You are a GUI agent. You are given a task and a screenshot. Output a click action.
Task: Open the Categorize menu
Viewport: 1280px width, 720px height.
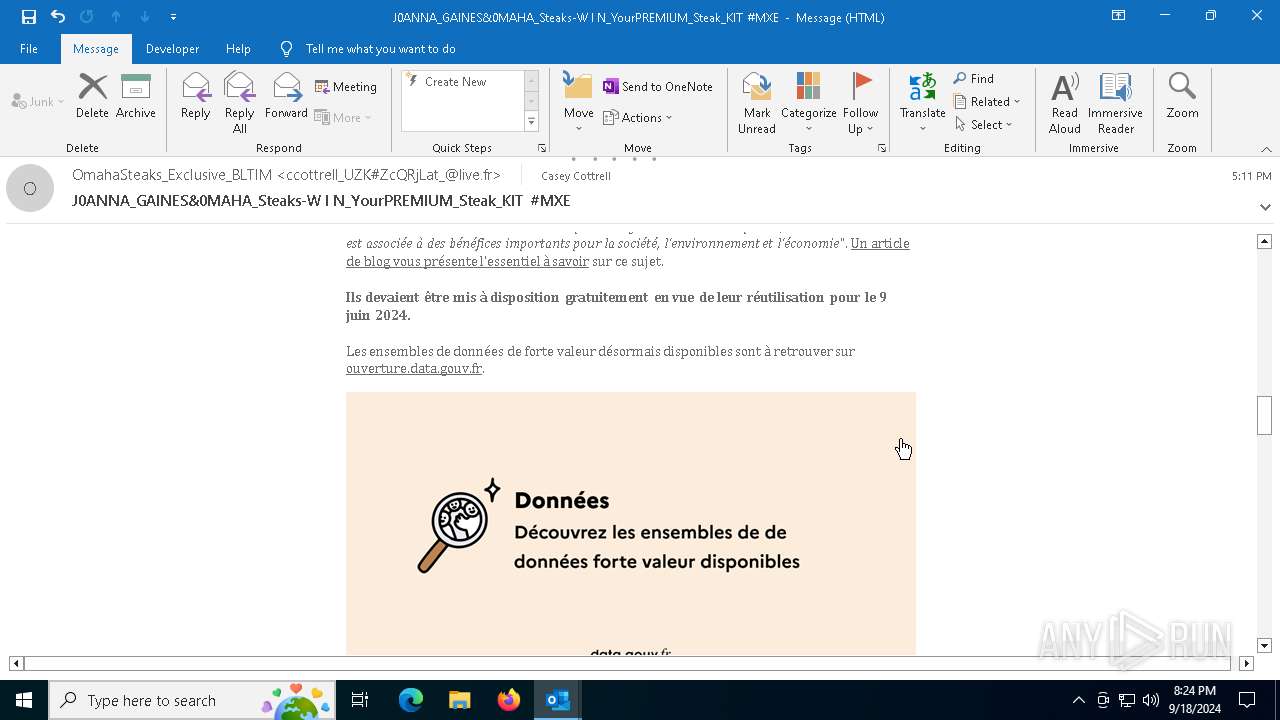point(808,102)
